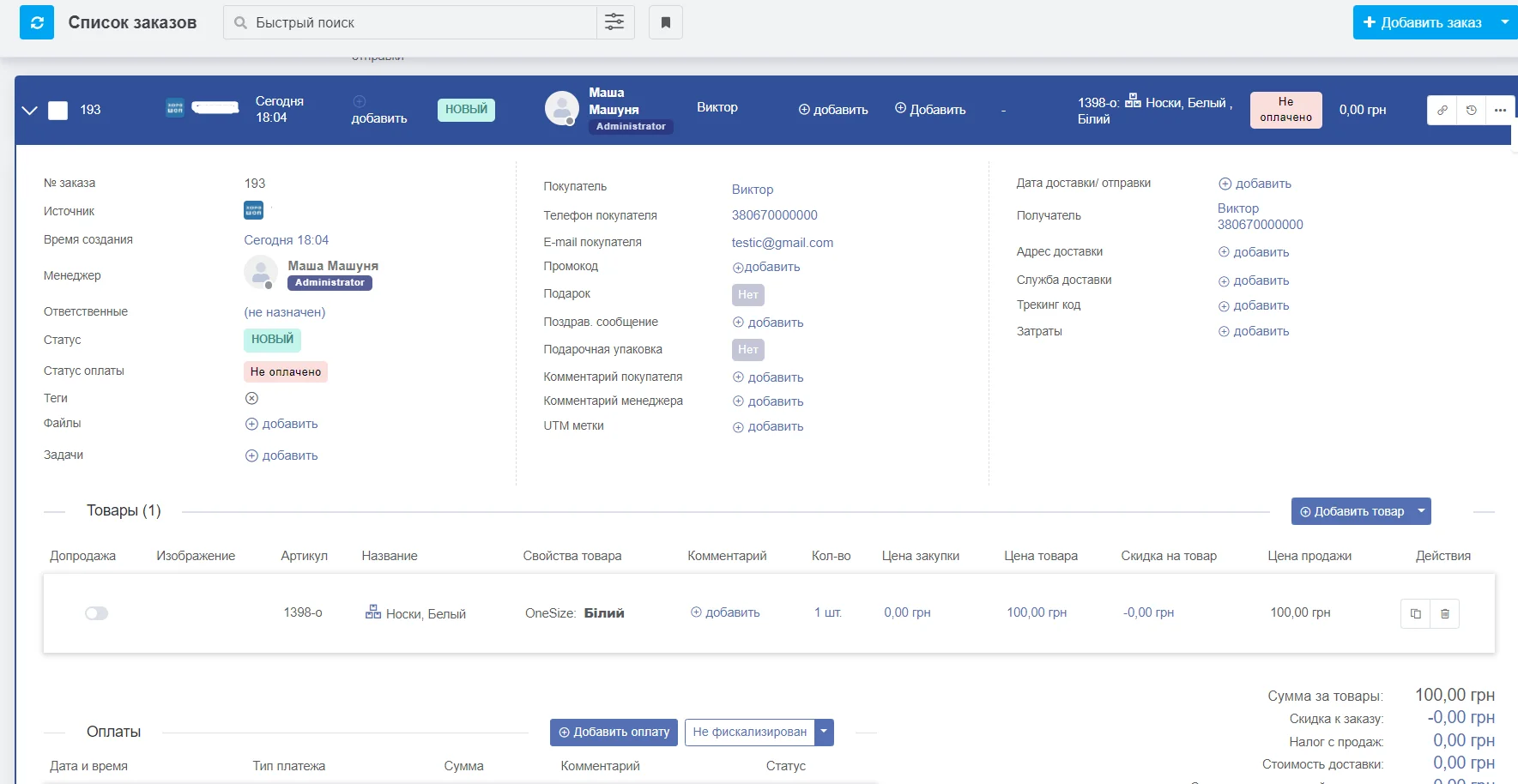This screenshot has height=784, width=1518.
Task: Clear tags with the circled X icon
Action: [x=251, y=398]
